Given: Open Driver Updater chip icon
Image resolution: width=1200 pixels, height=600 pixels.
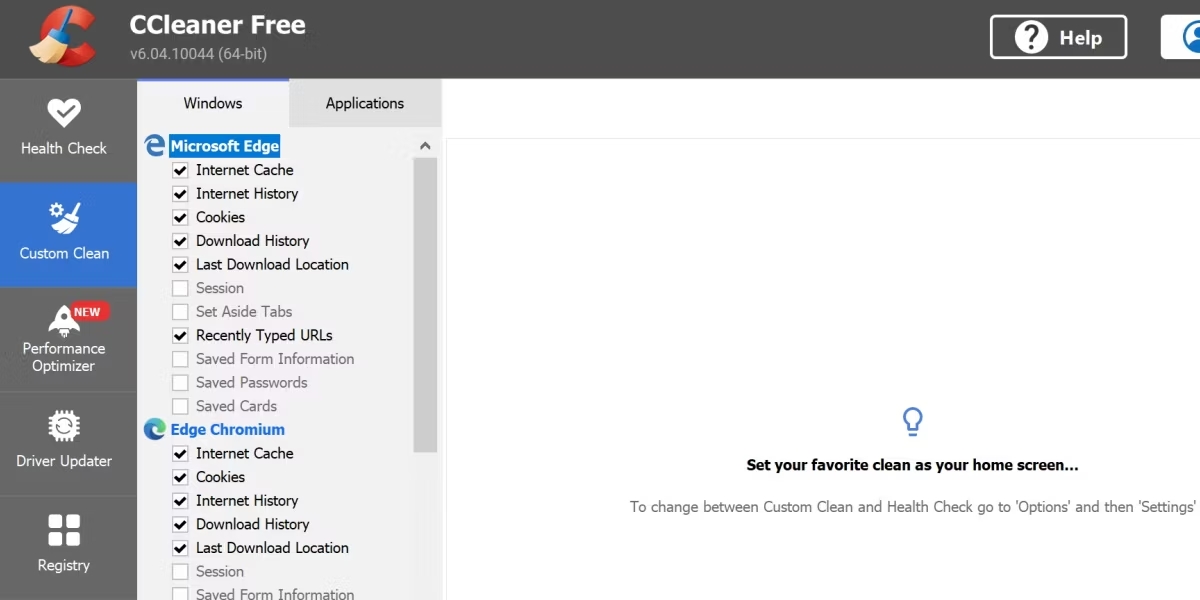Looking at the screenshot, I should coord(64,427).
